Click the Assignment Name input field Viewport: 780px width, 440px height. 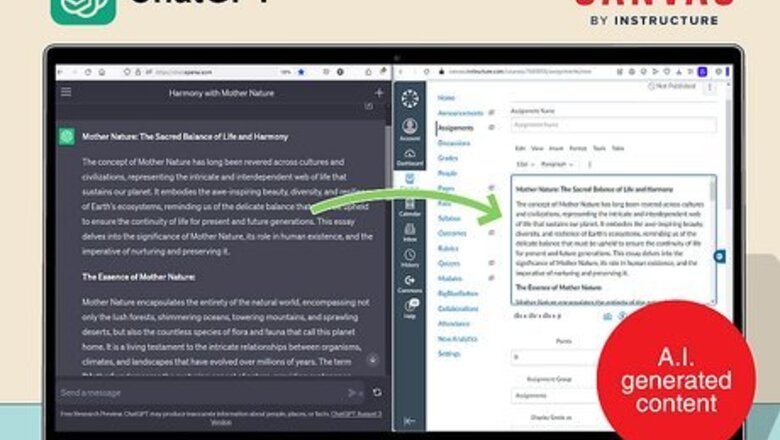[614, 125]
